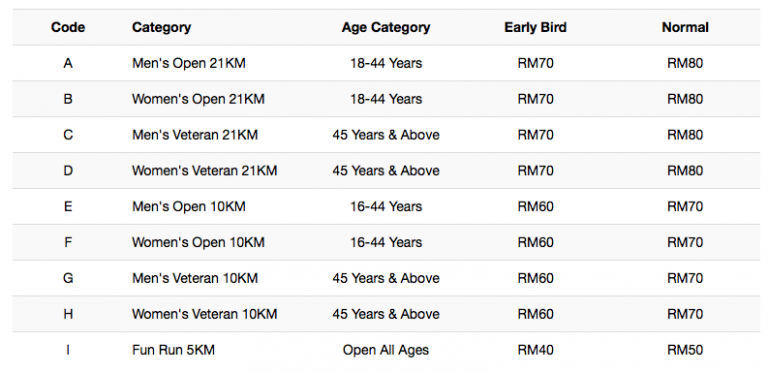Click 16-44 Years in row E
The image size is (768, 373).
pos(386,206)
